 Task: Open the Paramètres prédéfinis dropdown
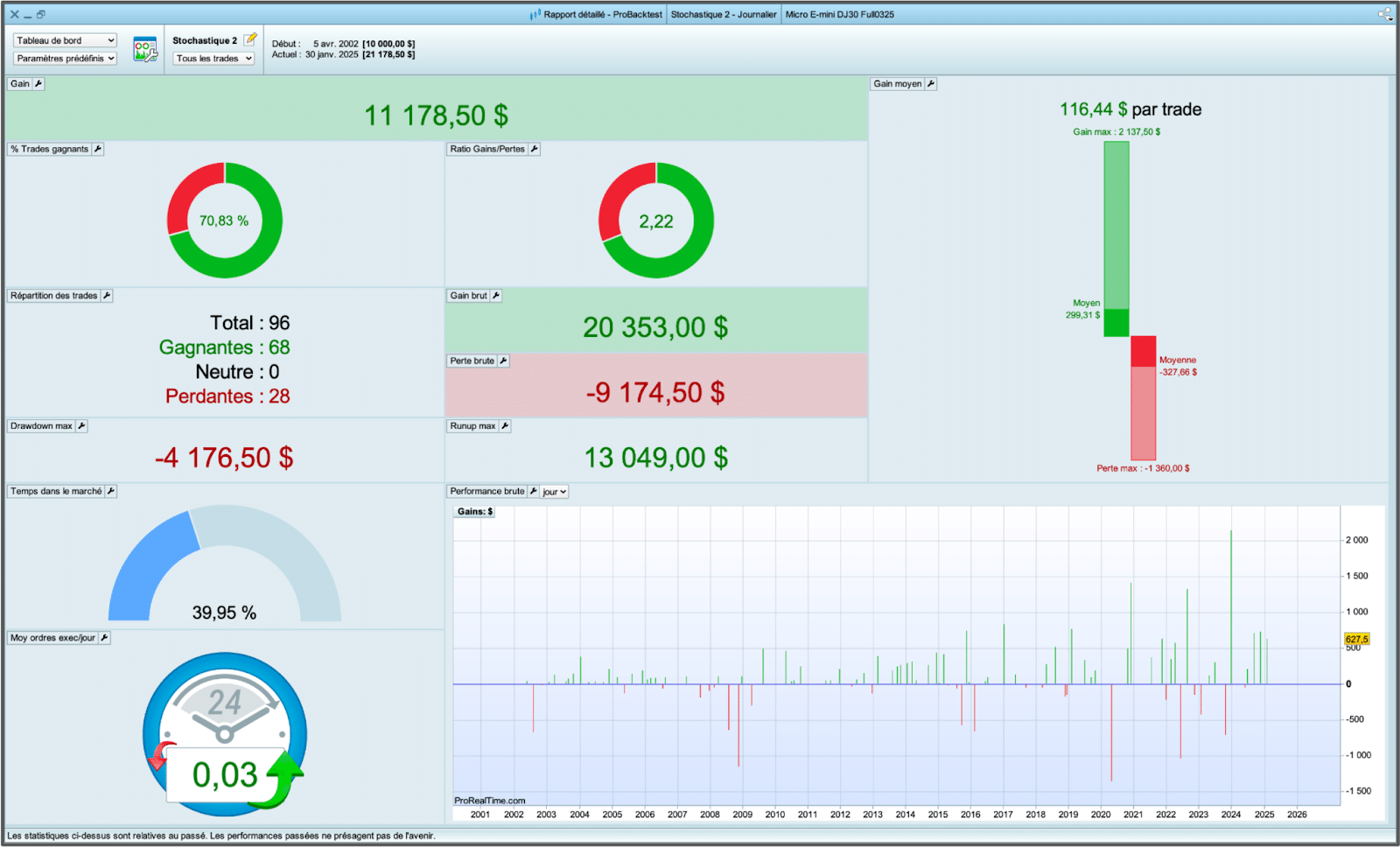[65, 59]
